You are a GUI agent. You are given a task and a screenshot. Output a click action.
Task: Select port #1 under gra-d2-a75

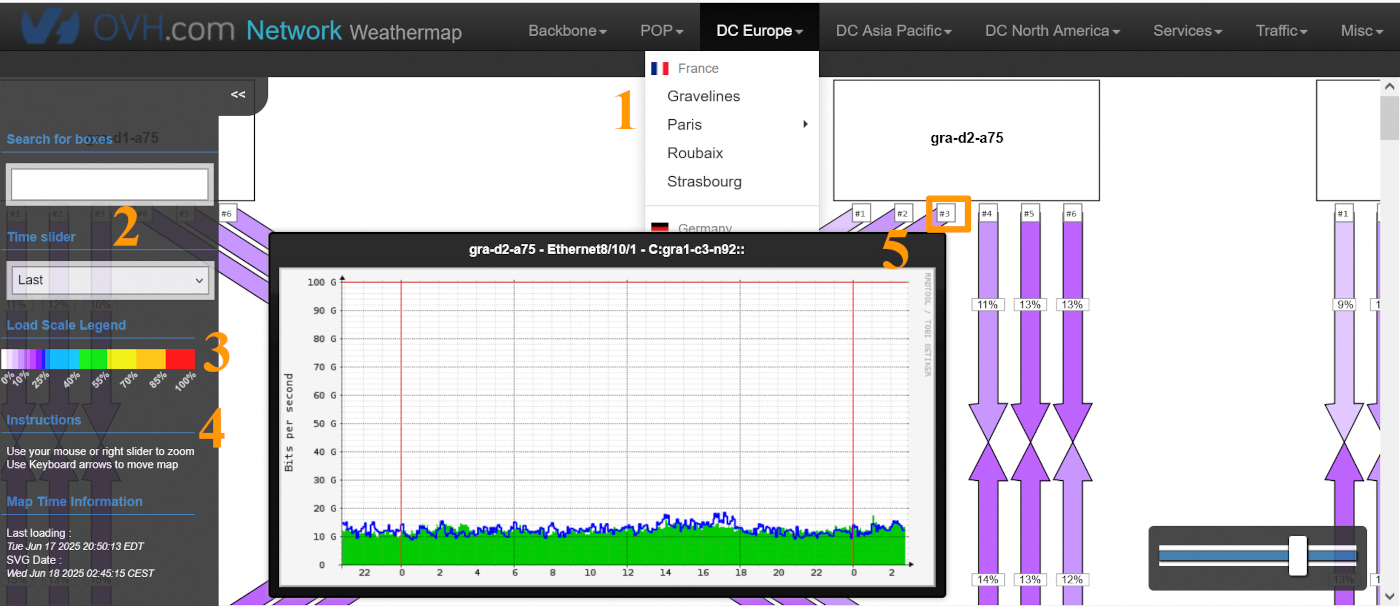tap(860, 213)
